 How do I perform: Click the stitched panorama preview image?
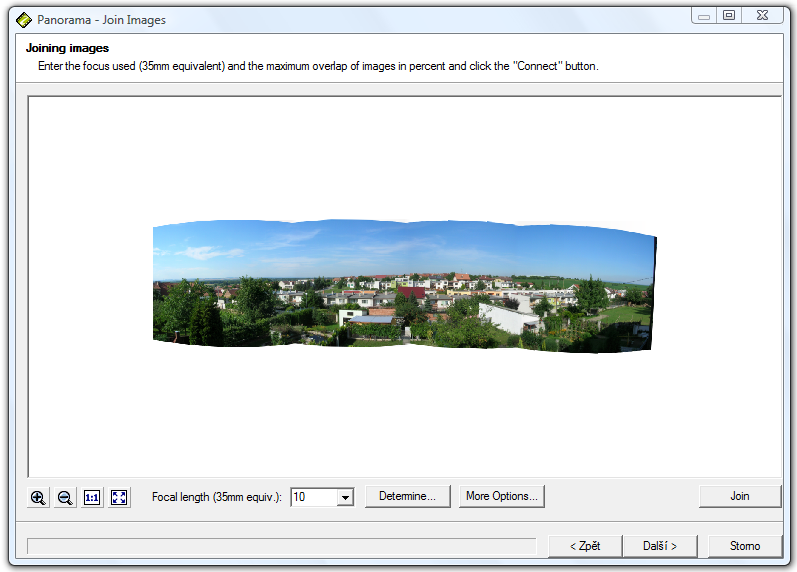pos(405,286)
